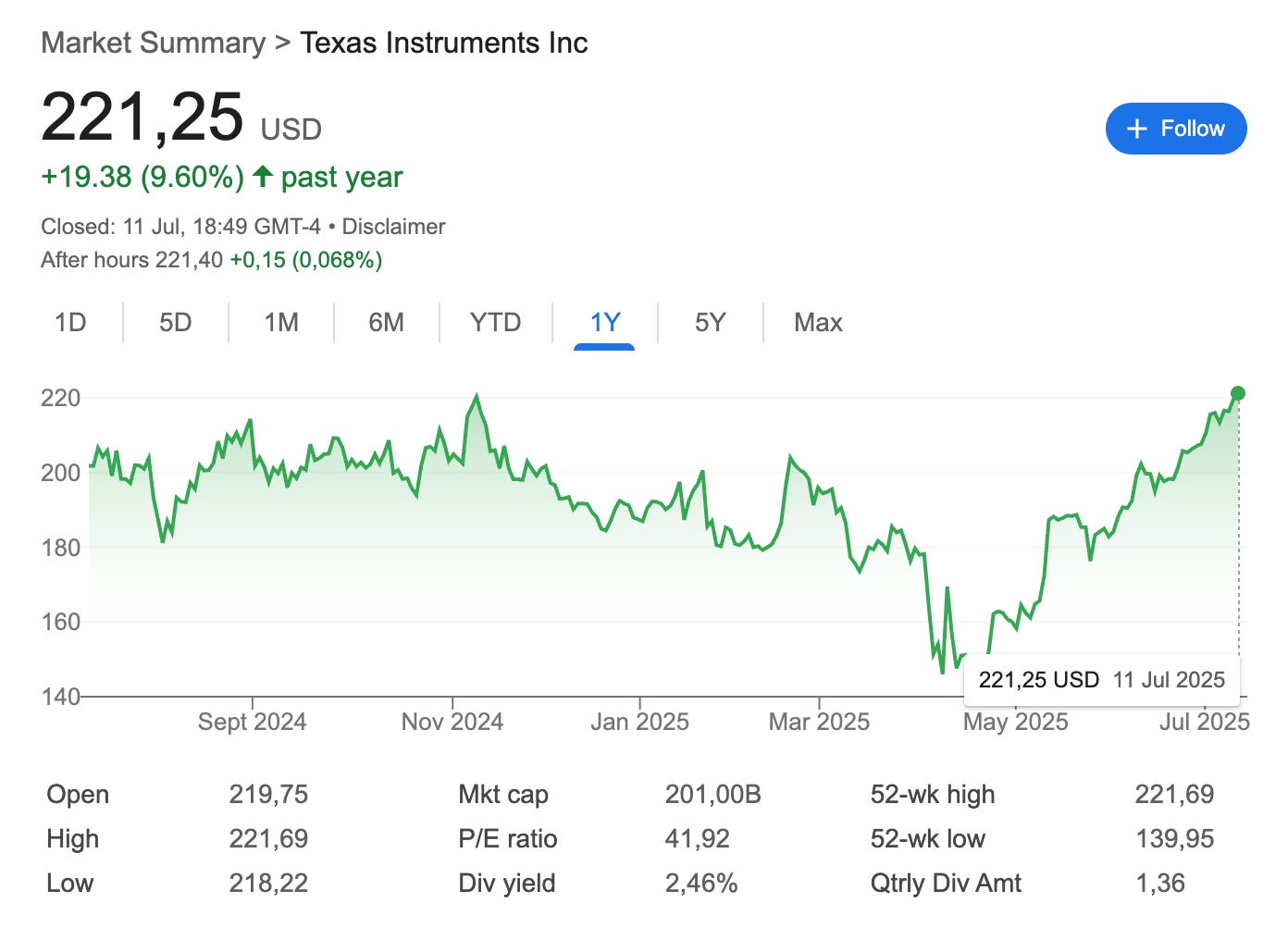The height and width of the screenshot is (940, 1288).
Task: Click the 52-wk high value 221,69
Action: click(x=1174, y=795)
